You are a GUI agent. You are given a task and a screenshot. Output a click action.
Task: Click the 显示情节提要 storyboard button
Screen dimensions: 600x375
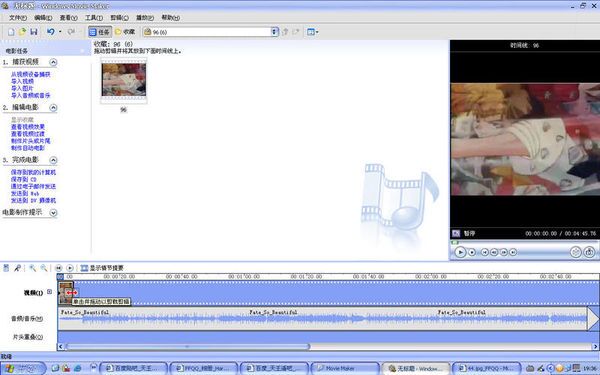pyautogui.click(x=102, y=268)
